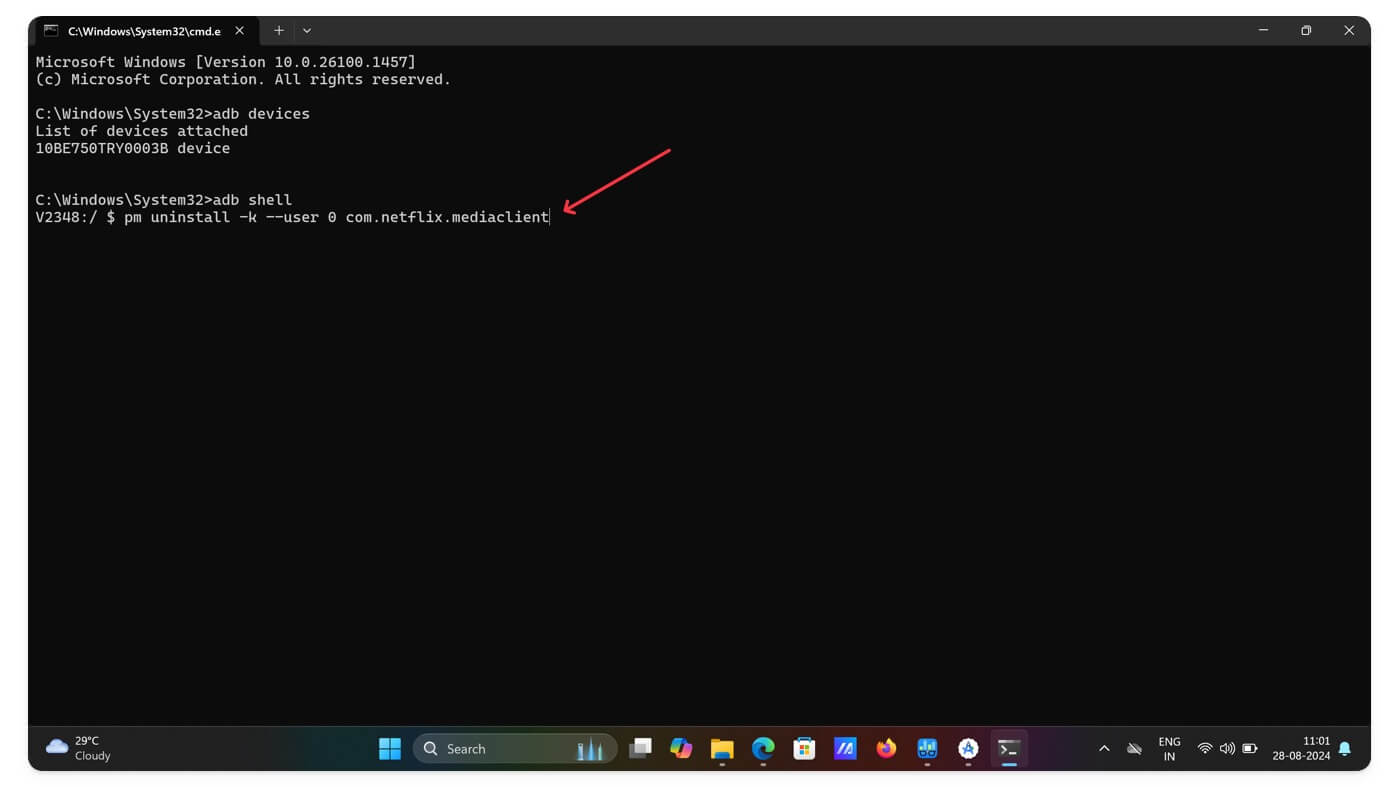
Task: Restore down the terminal window
Action: coord(1306,31)
